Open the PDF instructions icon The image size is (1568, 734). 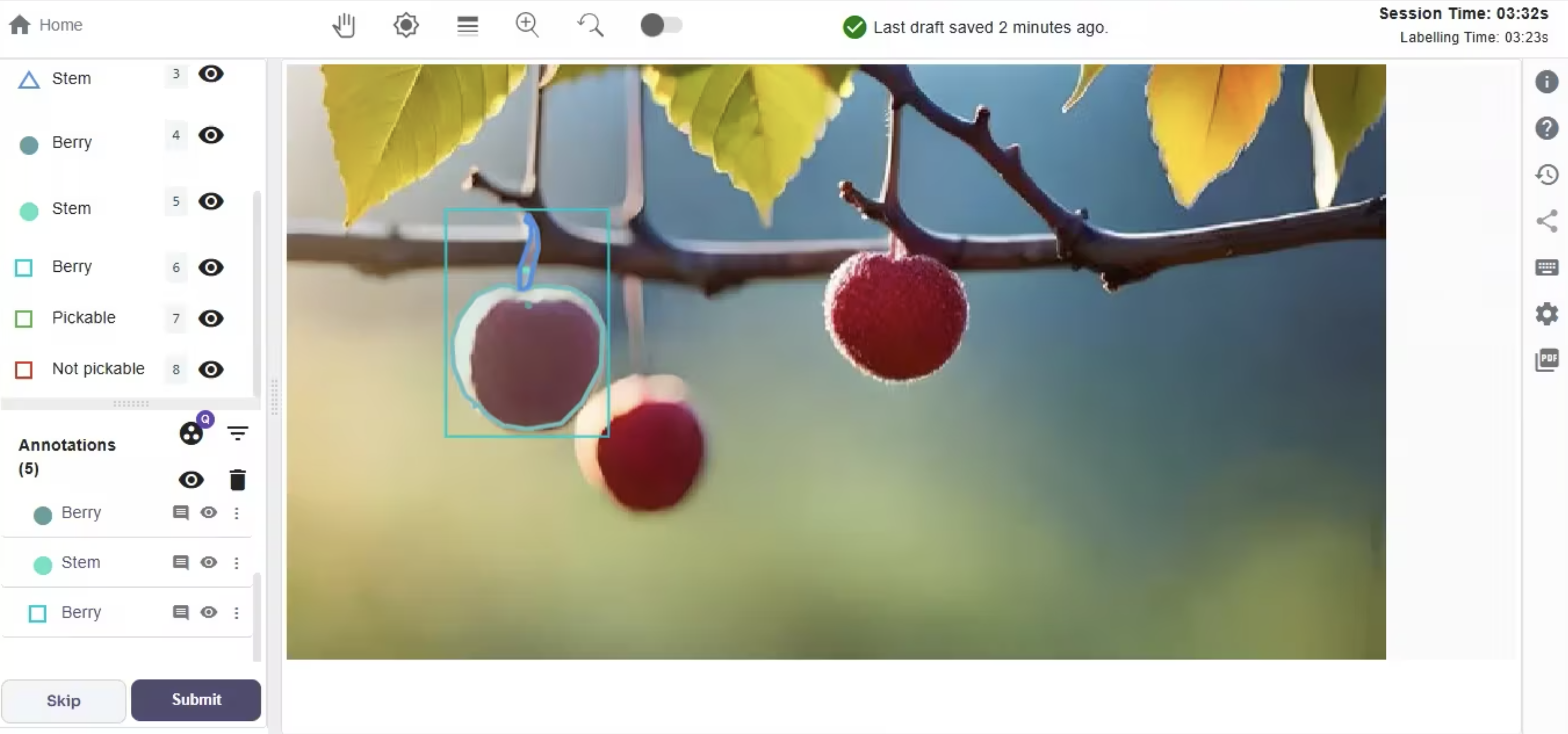pyautogui.click(x=1546, y=360)
